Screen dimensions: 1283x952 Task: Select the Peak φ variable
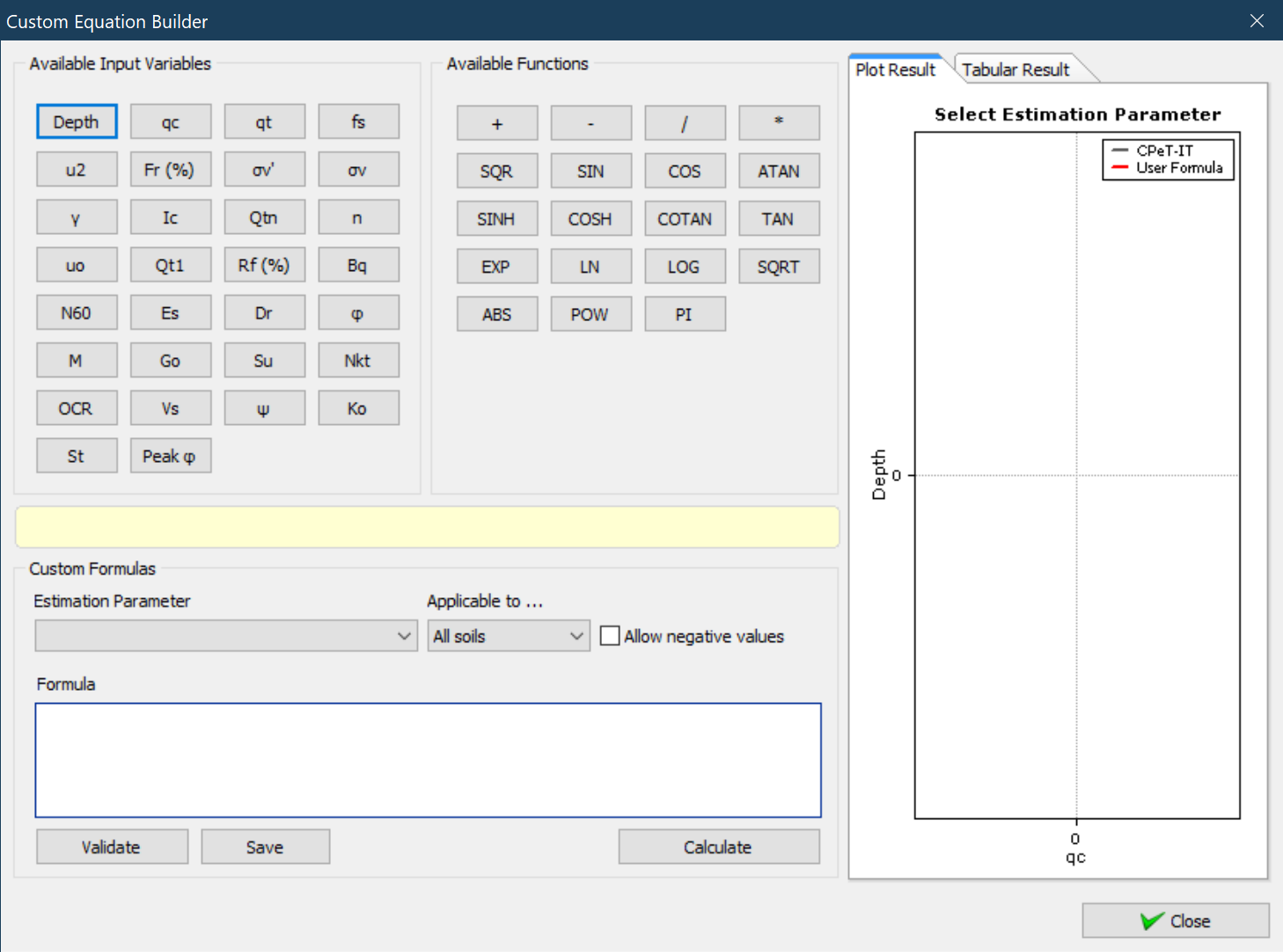pos(170,456)
